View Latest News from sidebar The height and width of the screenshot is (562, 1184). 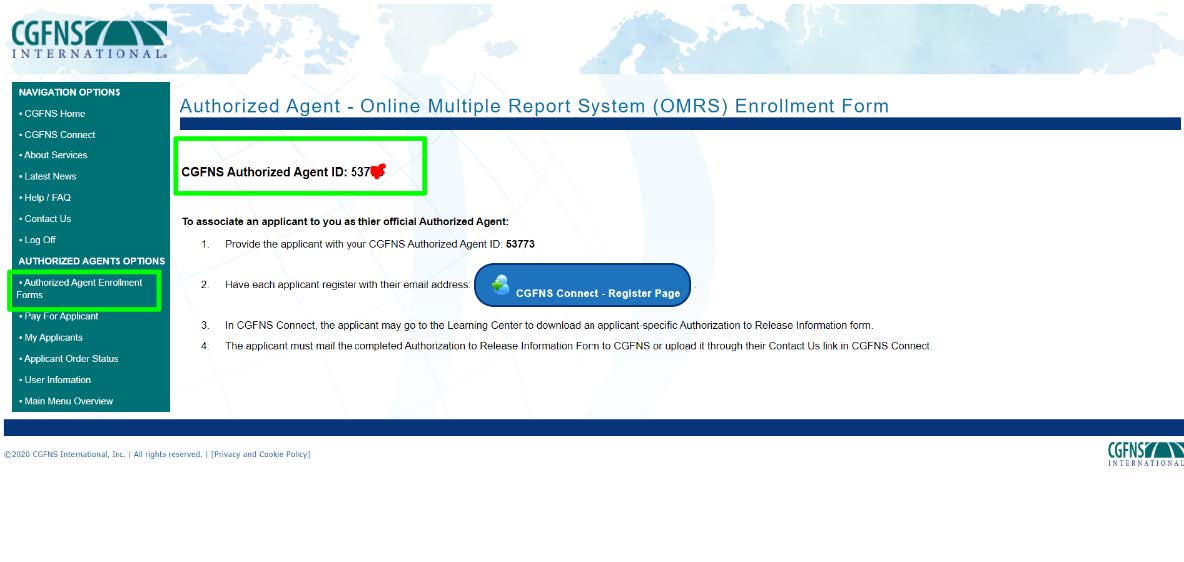pos(50,176)
